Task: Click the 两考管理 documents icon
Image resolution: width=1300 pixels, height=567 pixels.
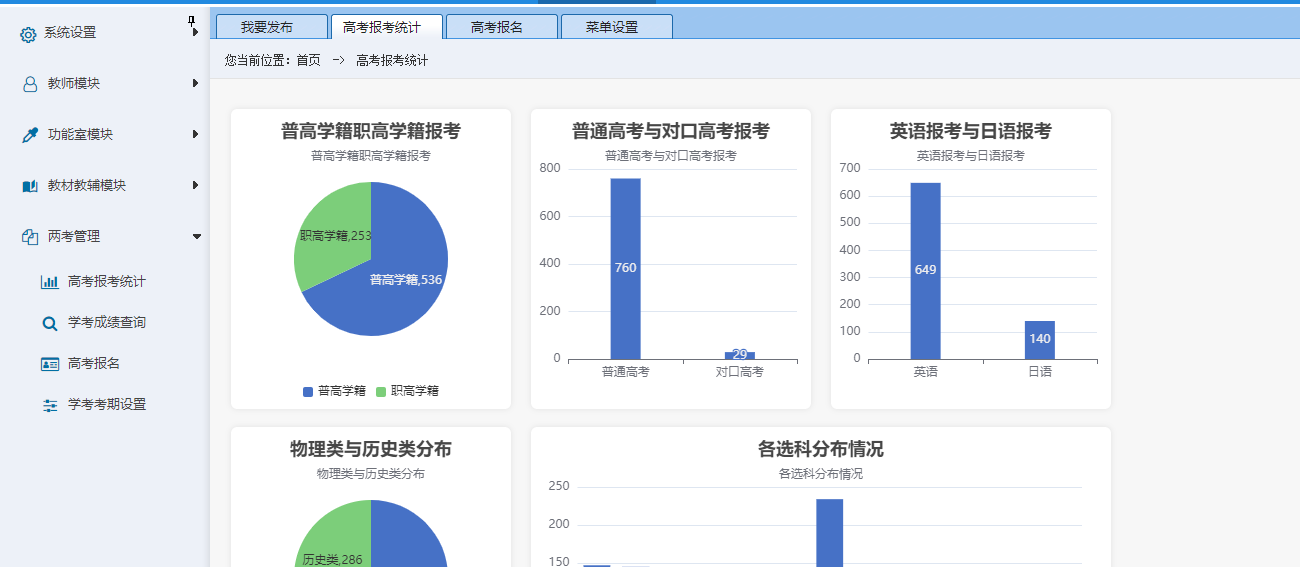Action: tap(30, 237)
